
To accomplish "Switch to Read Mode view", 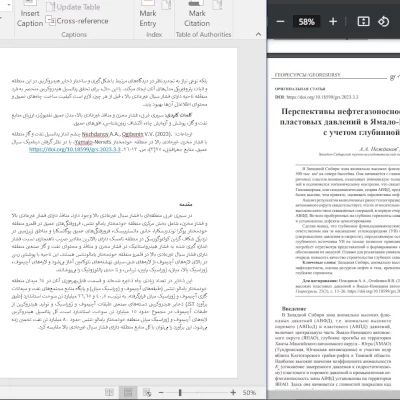I will [109, 392].
